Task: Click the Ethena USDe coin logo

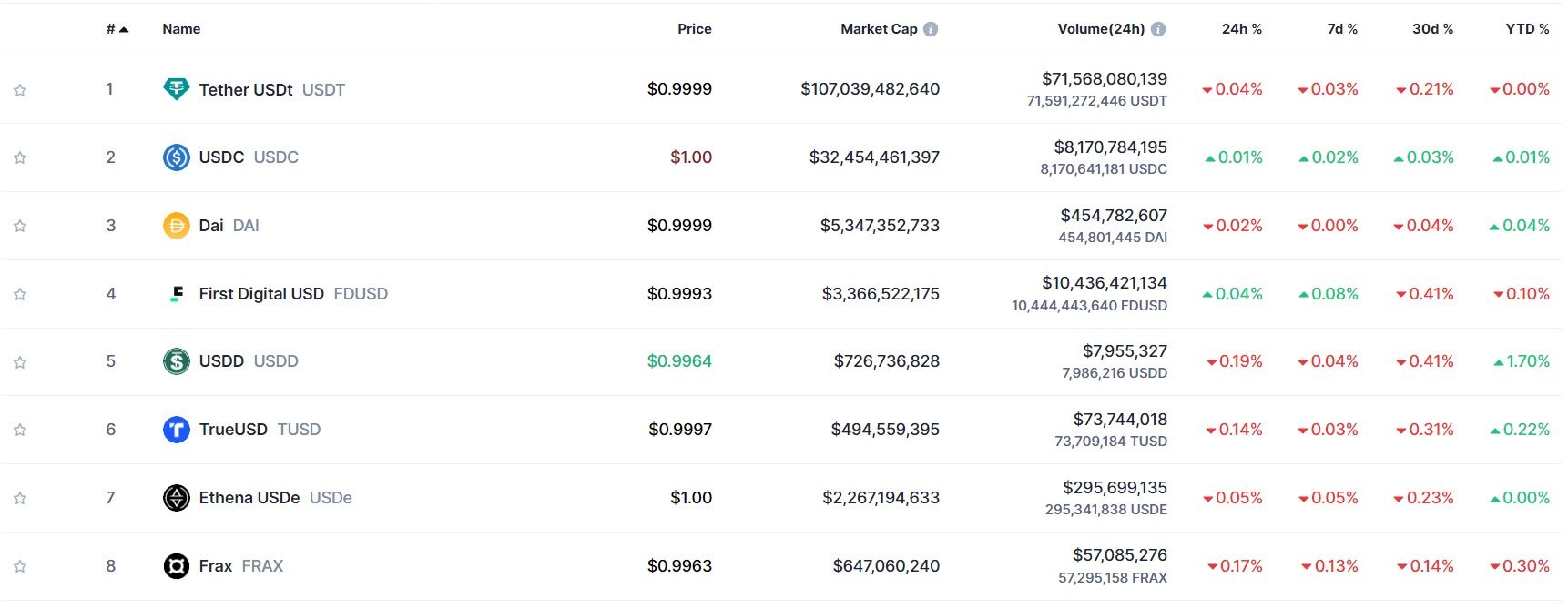Action: [x=176, y=498]
